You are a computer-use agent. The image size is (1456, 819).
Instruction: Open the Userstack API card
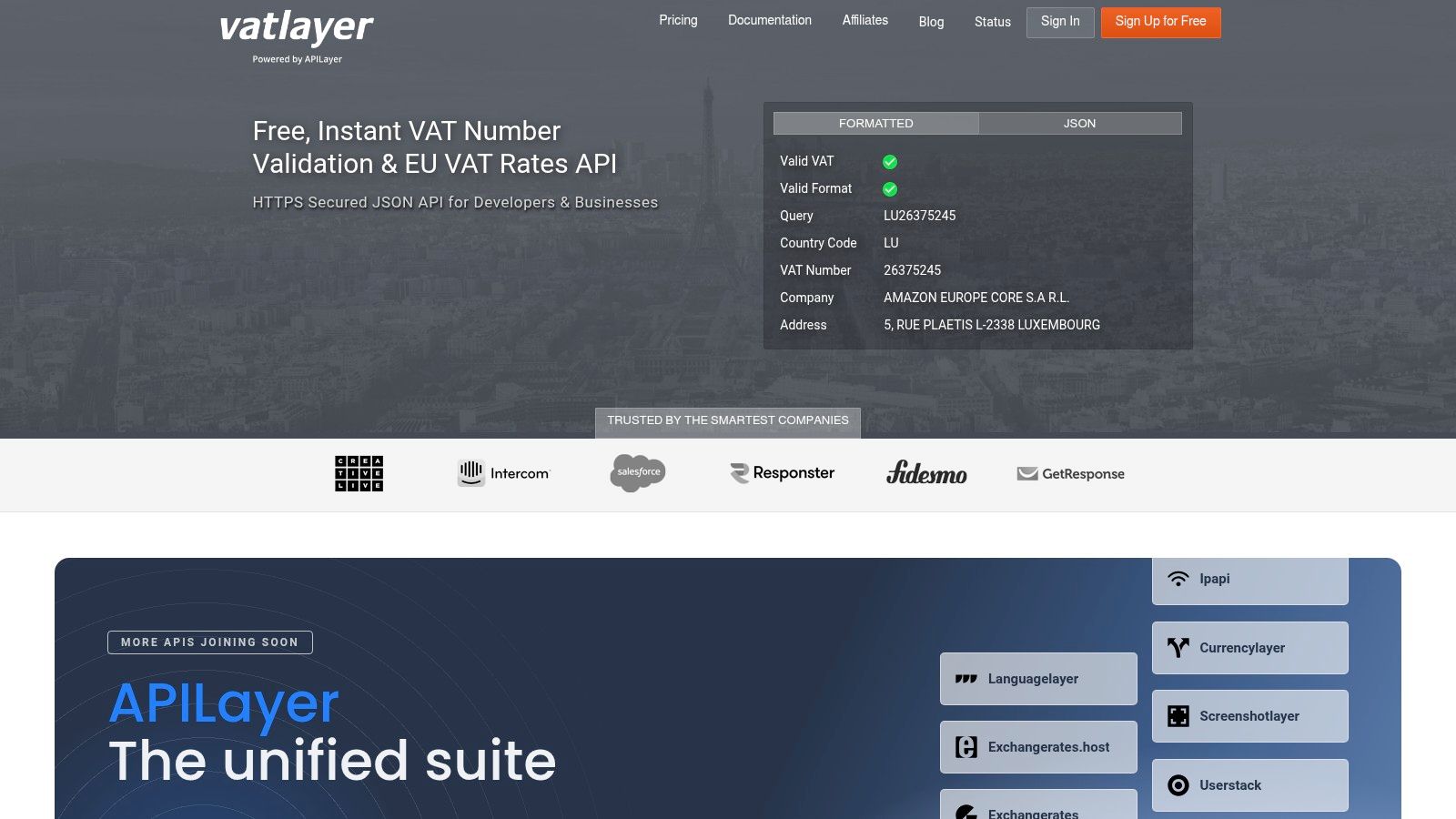[x=1250, y=785]
